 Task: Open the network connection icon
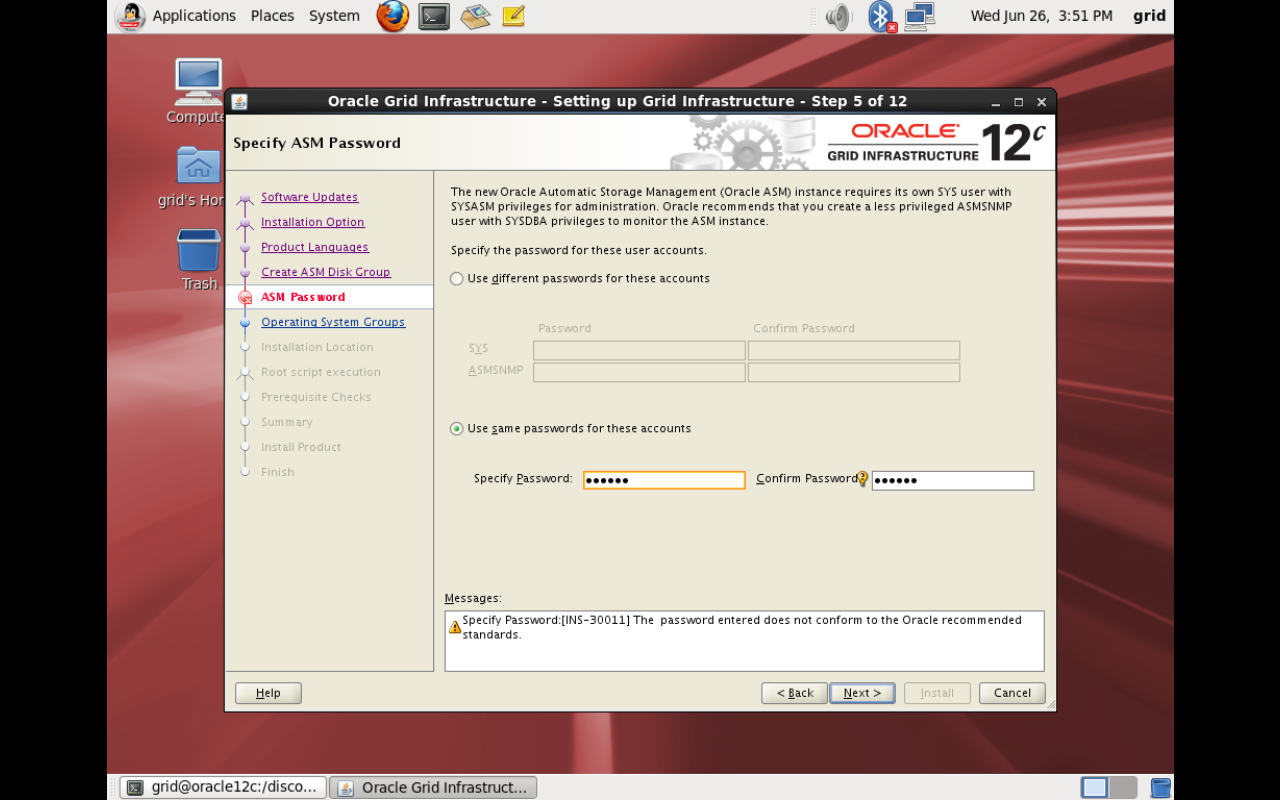(919, 16)
